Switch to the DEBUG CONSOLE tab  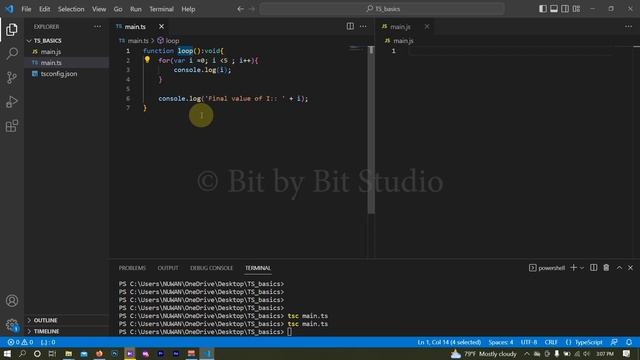[211, 268]
